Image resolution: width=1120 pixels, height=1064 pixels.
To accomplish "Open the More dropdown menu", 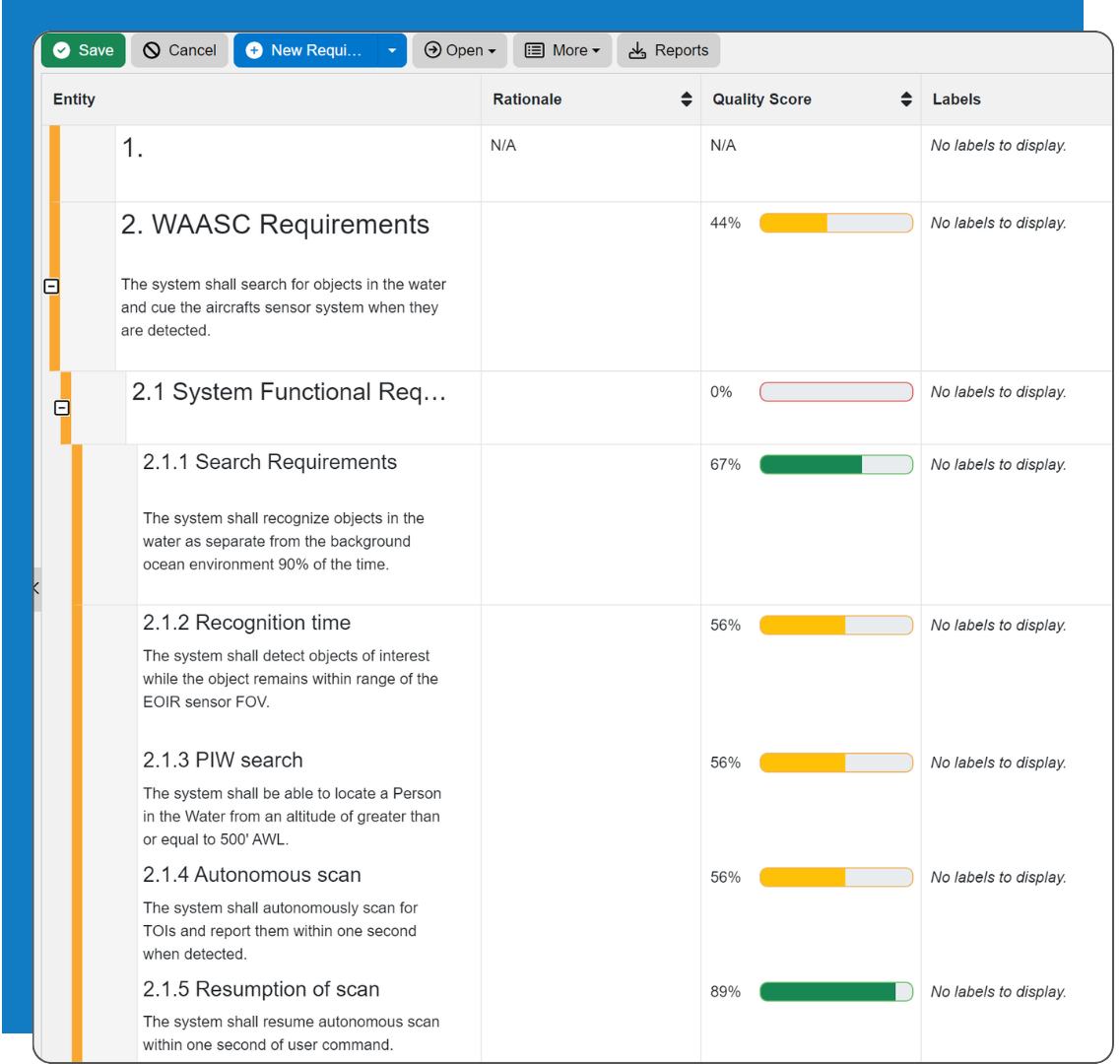I will coord(562,50).
